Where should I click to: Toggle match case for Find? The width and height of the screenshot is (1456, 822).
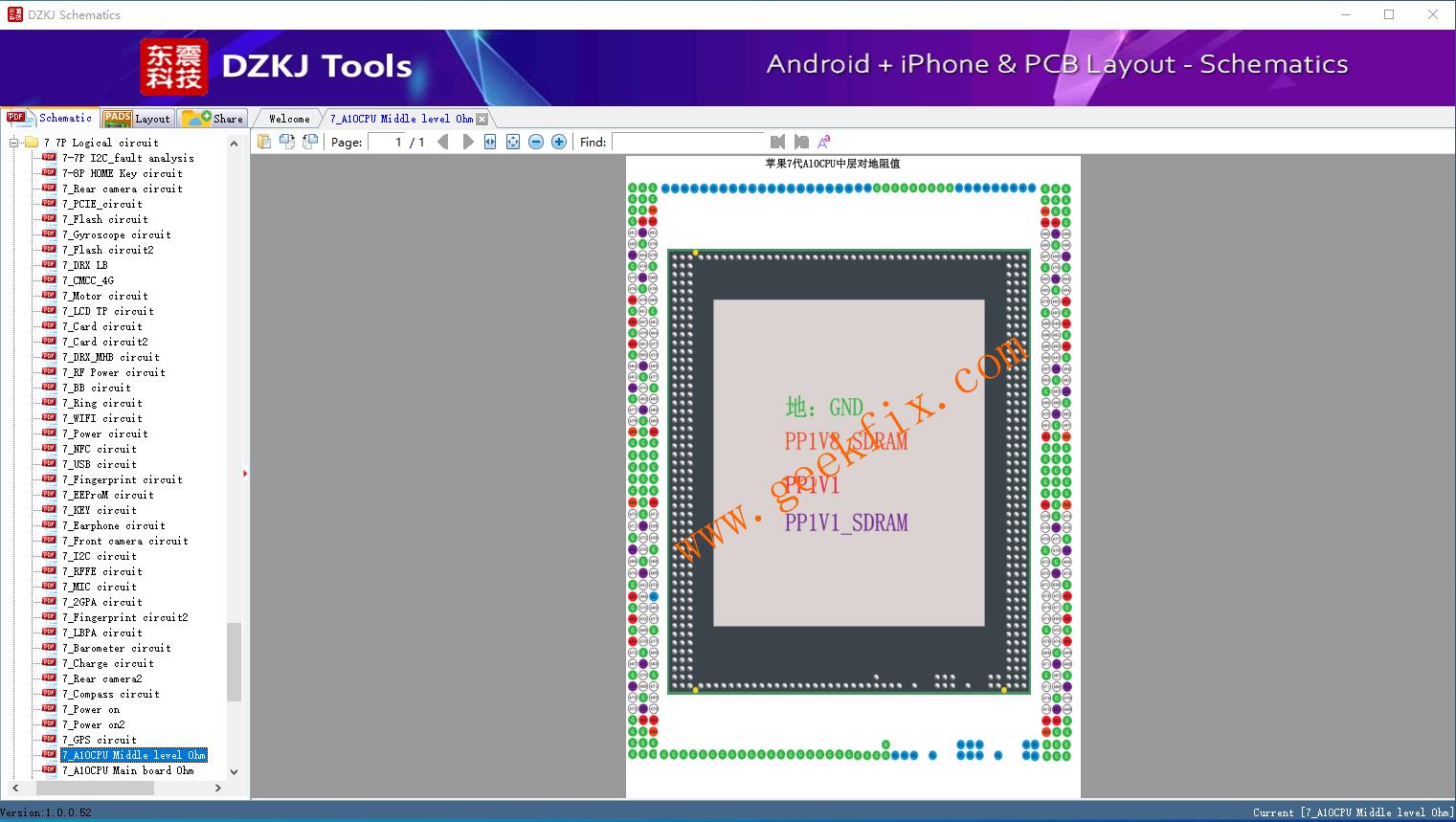click(x=824, y=142)
